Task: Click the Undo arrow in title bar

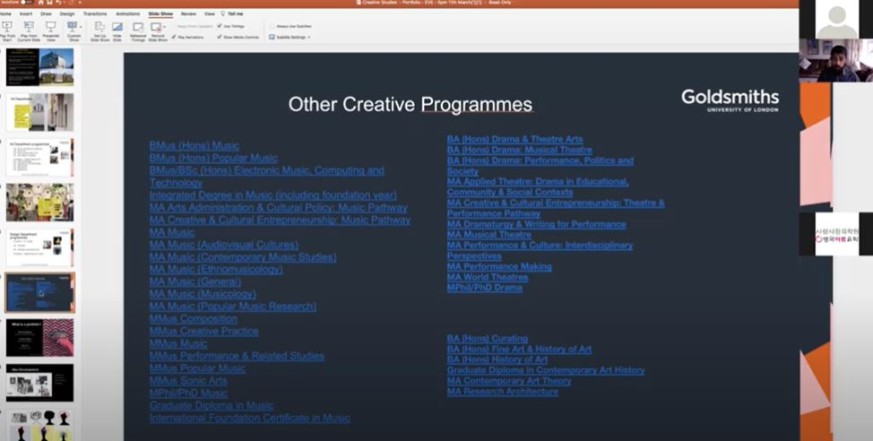Action: [x=58, y=2]
